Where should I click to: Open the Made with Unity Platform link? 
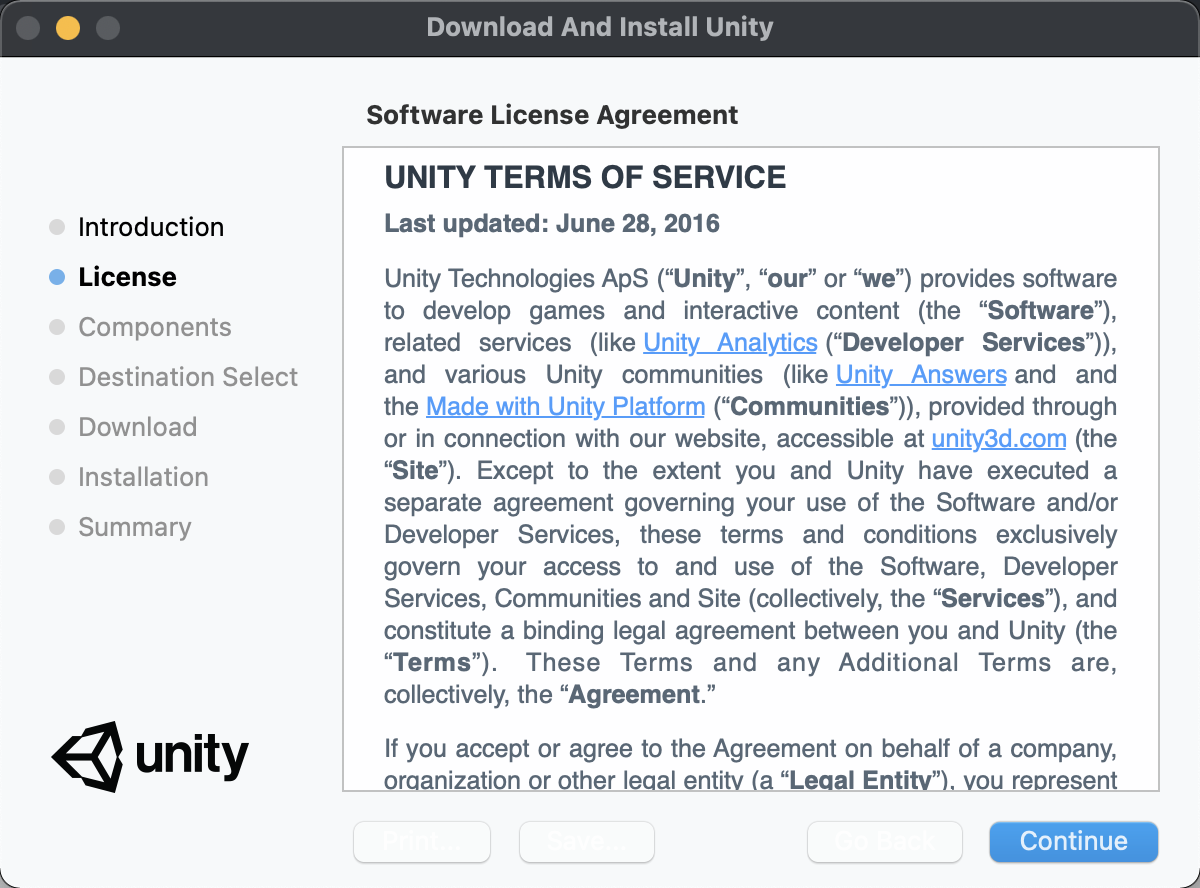tap(565, 407)
